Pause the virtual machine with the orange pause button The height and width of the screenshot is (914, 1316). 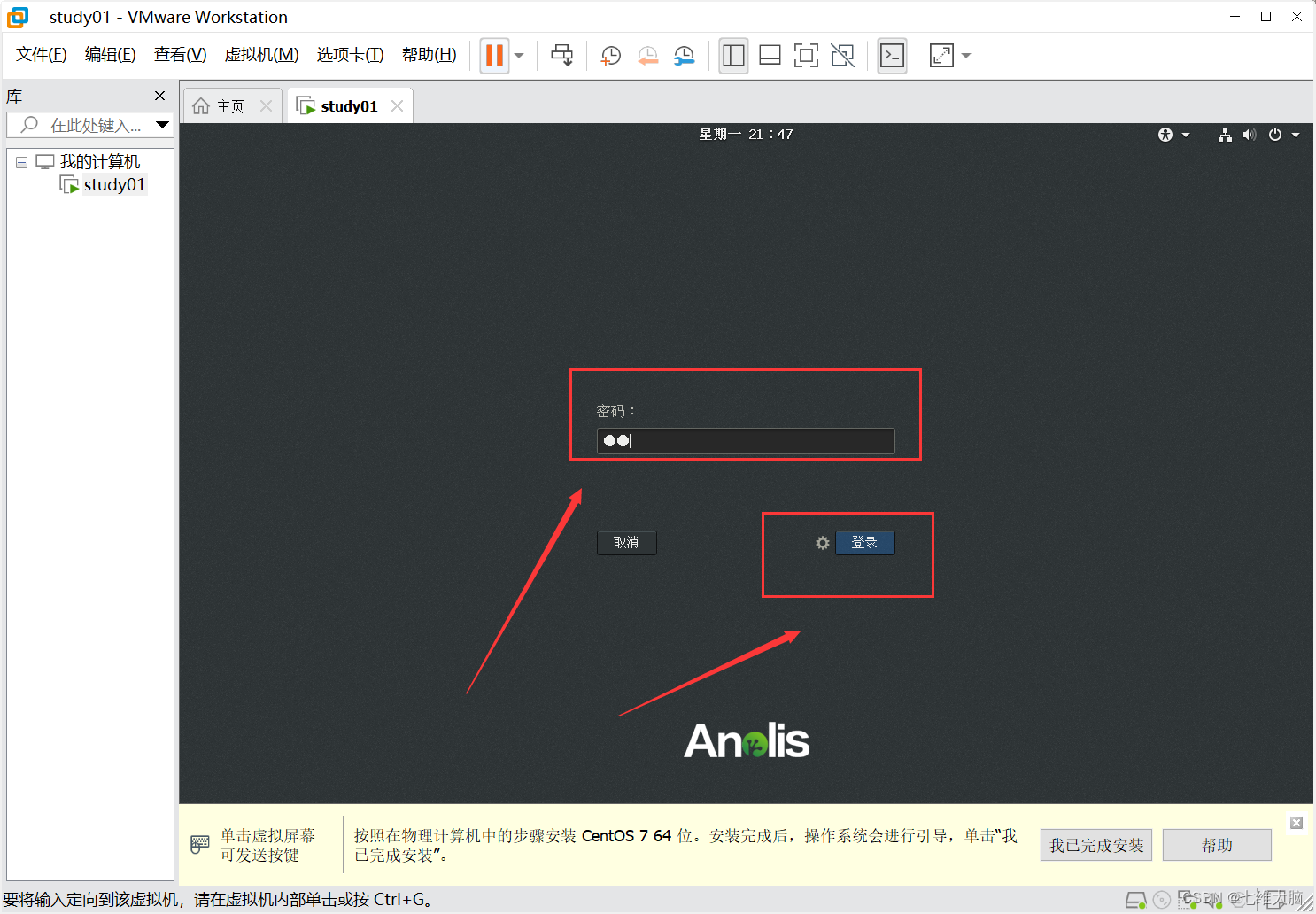[x=495, y=56]
